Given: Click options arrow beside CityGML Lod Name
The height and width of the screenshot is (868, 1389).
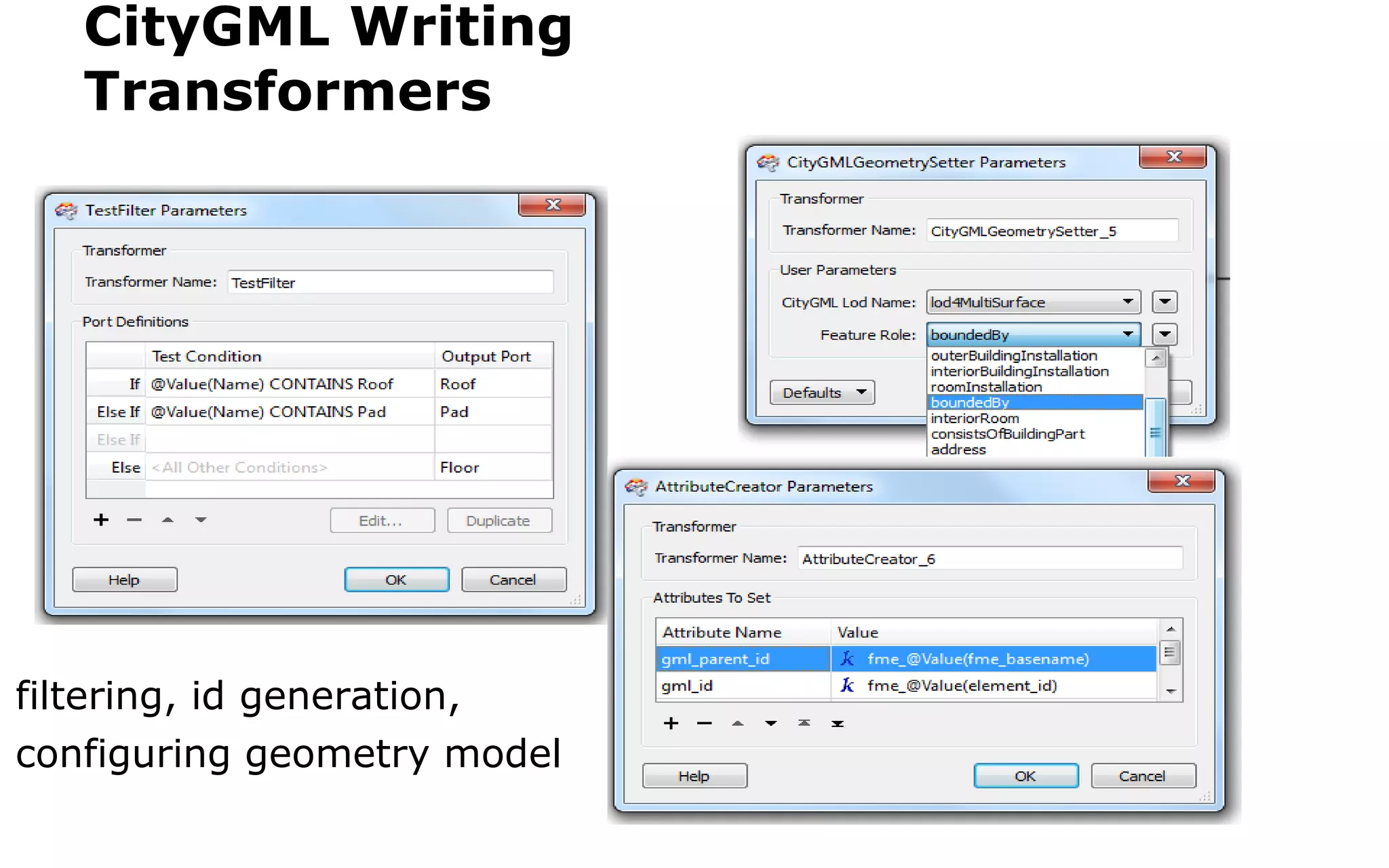Looking at the screenshot, I should [1165, 302].
